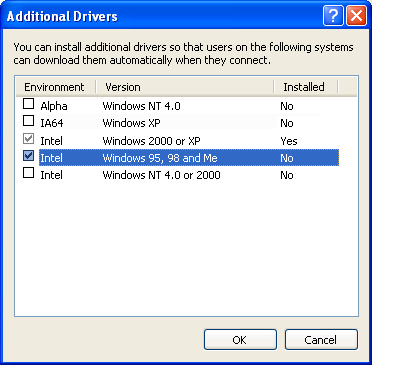The image size is (400, 365).
Task: Dismiss dialog with the Cancel button
Action: coord(321,340)
